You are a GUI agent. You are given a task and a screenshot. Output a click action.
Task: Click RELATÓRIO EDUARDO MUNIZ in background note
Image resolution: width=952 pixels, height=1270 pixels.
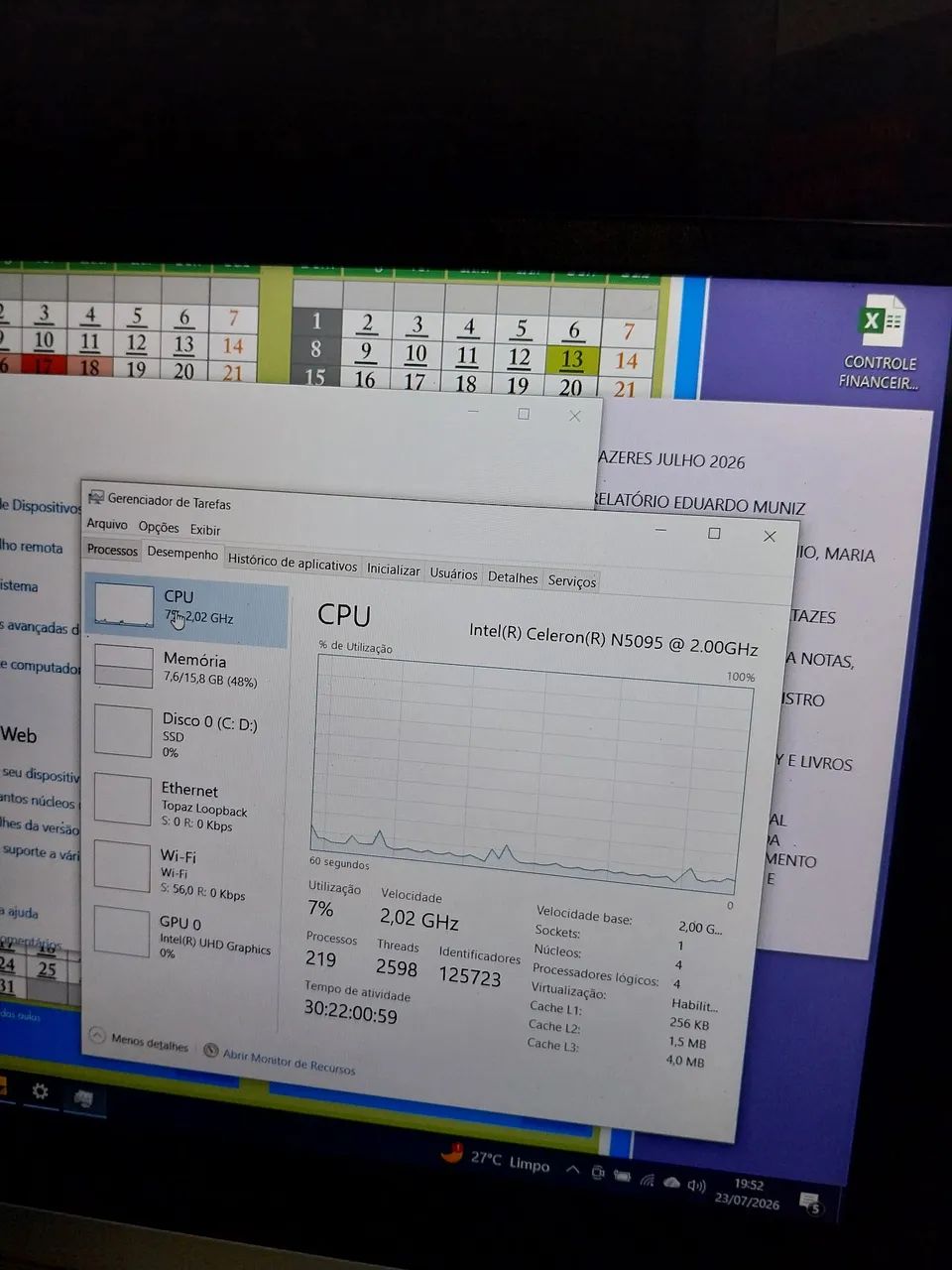coord(699,503)
